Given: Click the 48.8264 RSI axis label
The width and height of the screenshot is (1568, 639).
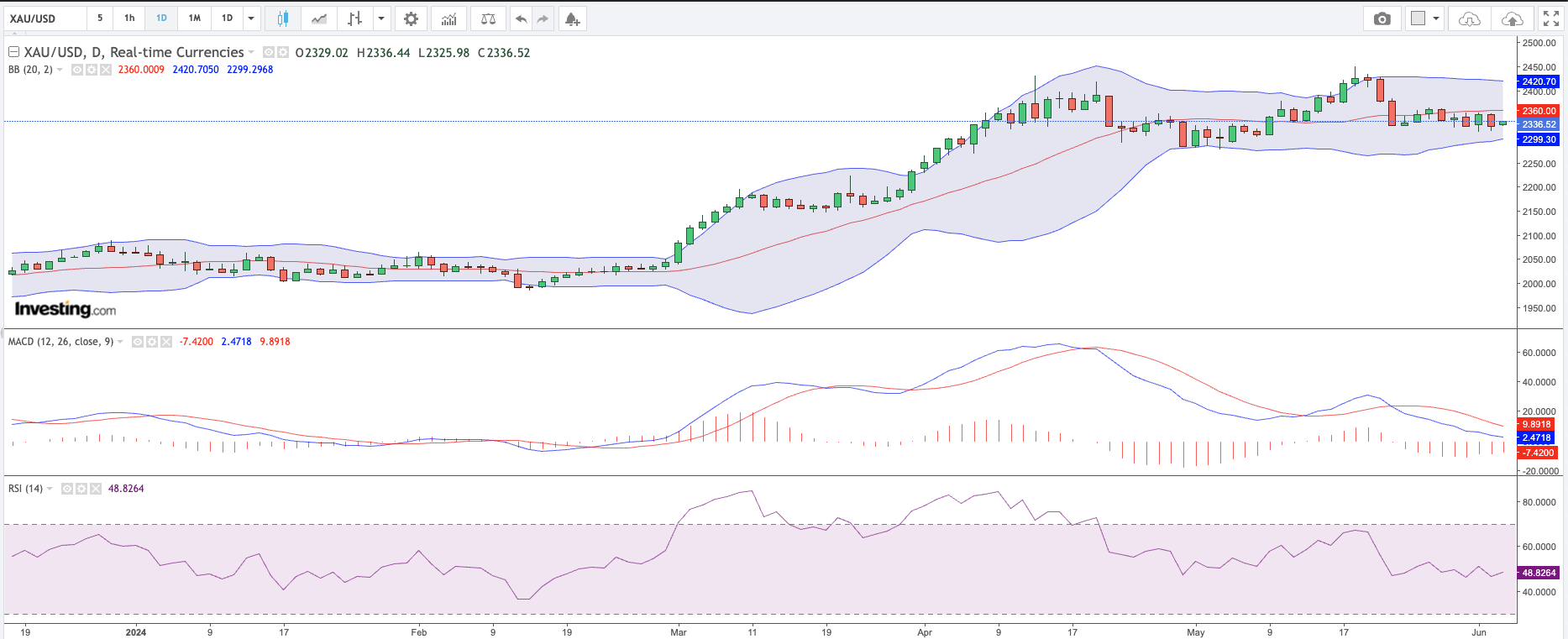Looking at the screenshot, I should click(x=1539, y=573).
